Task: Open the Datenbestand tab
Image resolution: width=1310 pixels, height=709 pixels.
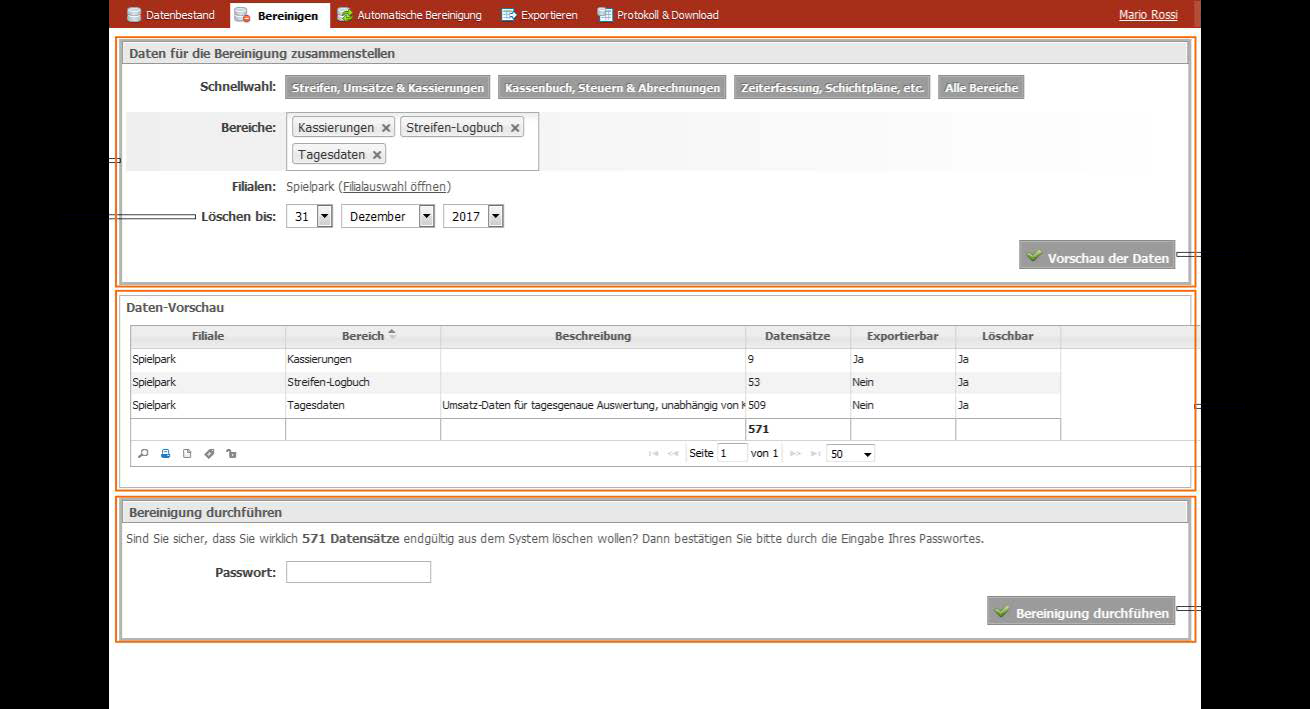Action: [x=171, y=15]
